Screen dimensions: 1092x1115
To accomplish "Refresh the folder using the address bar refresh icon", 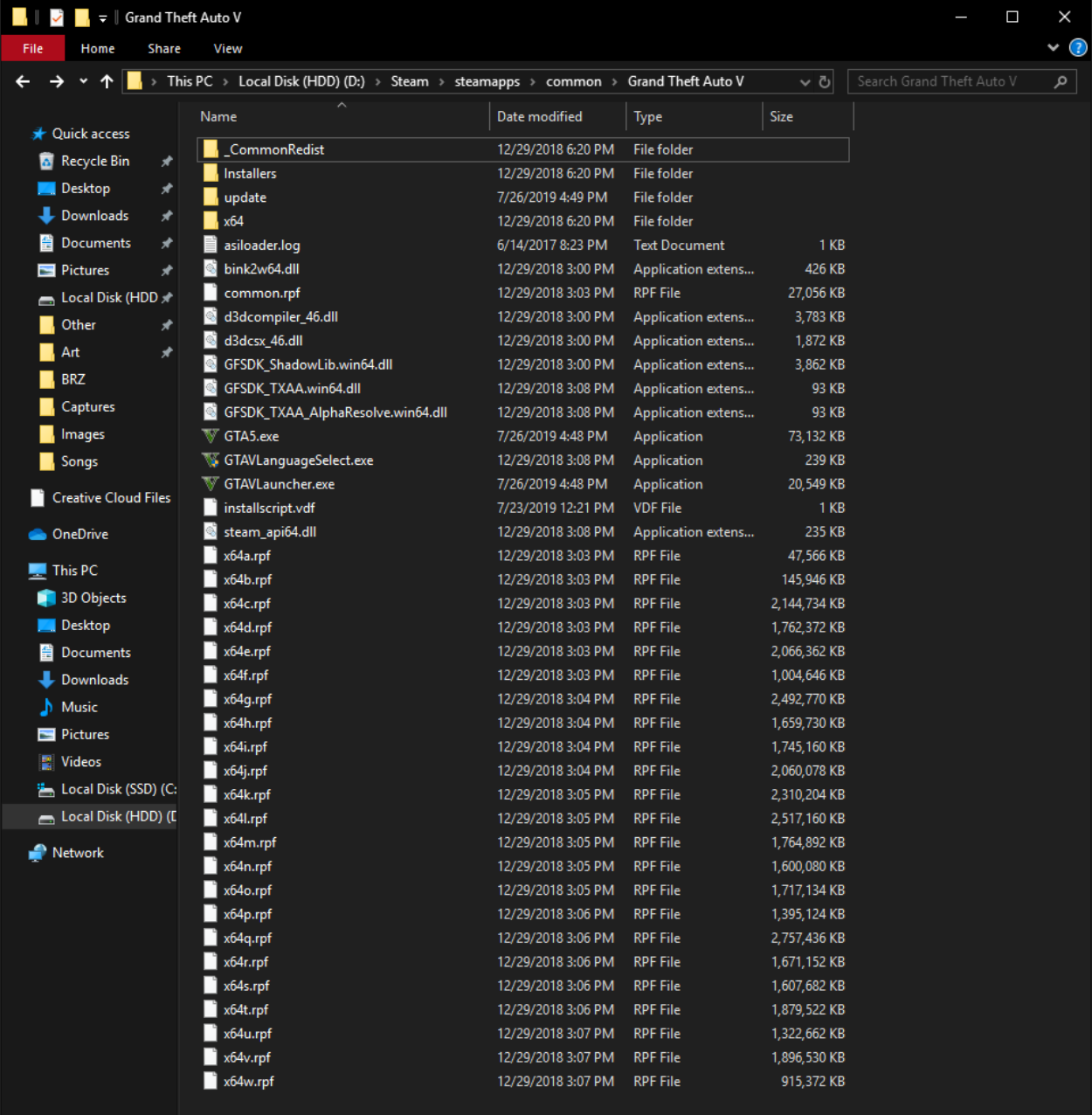I will [824, 81].
